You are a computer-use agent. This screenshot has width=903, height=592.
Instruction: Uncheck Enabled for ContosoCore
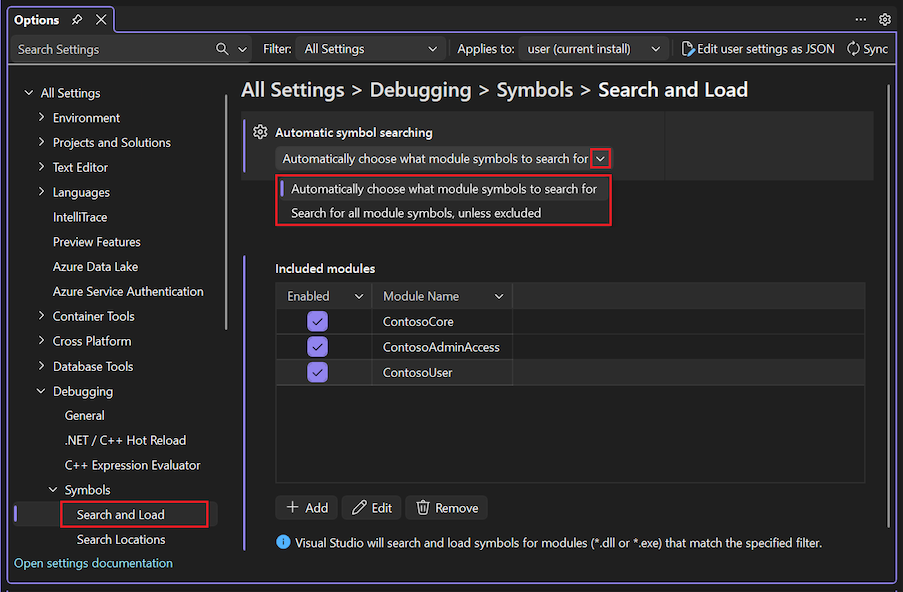pos(317,321)
